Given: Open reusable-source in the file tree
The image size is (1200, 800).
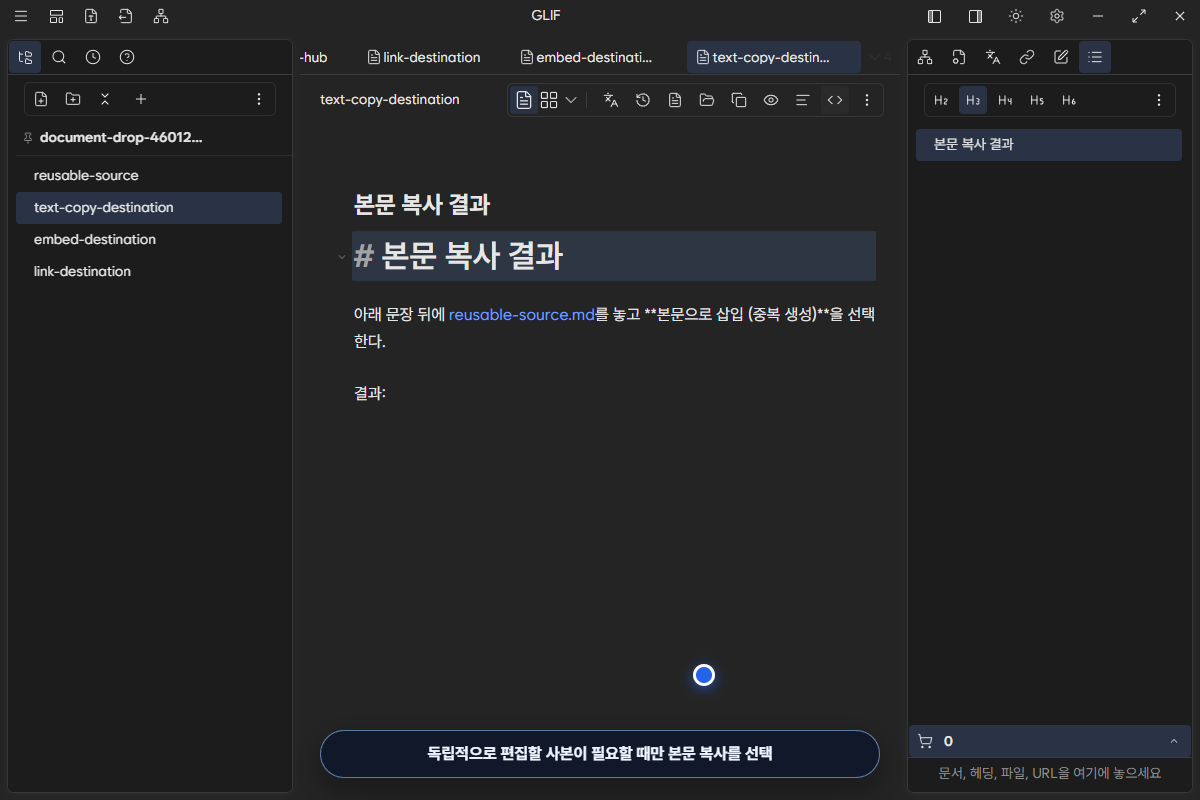Looking at the screenshot, I should (149, 175).
